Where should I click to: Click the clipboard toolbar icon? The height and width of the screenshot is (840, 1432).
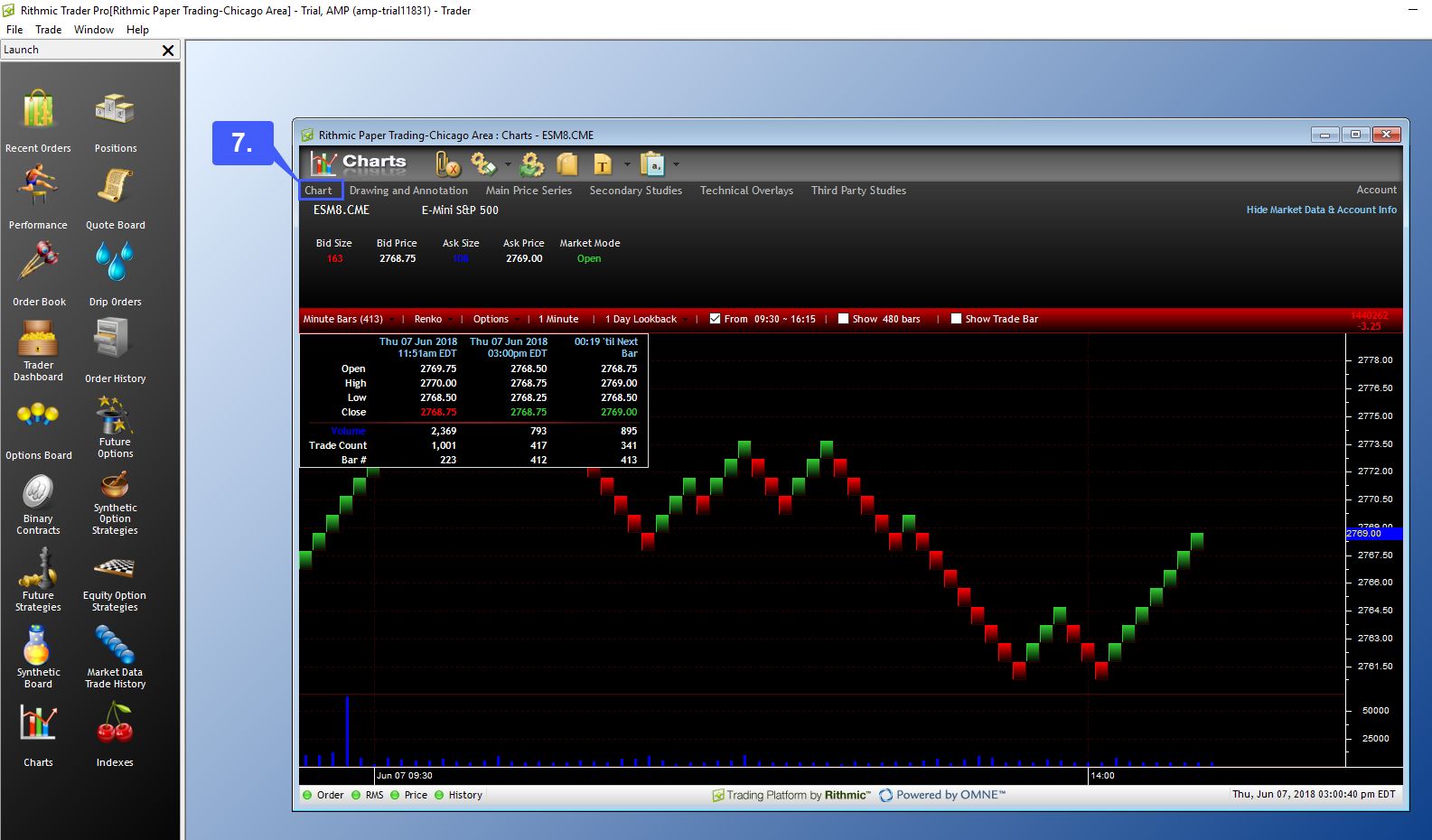tap(652, 164)
